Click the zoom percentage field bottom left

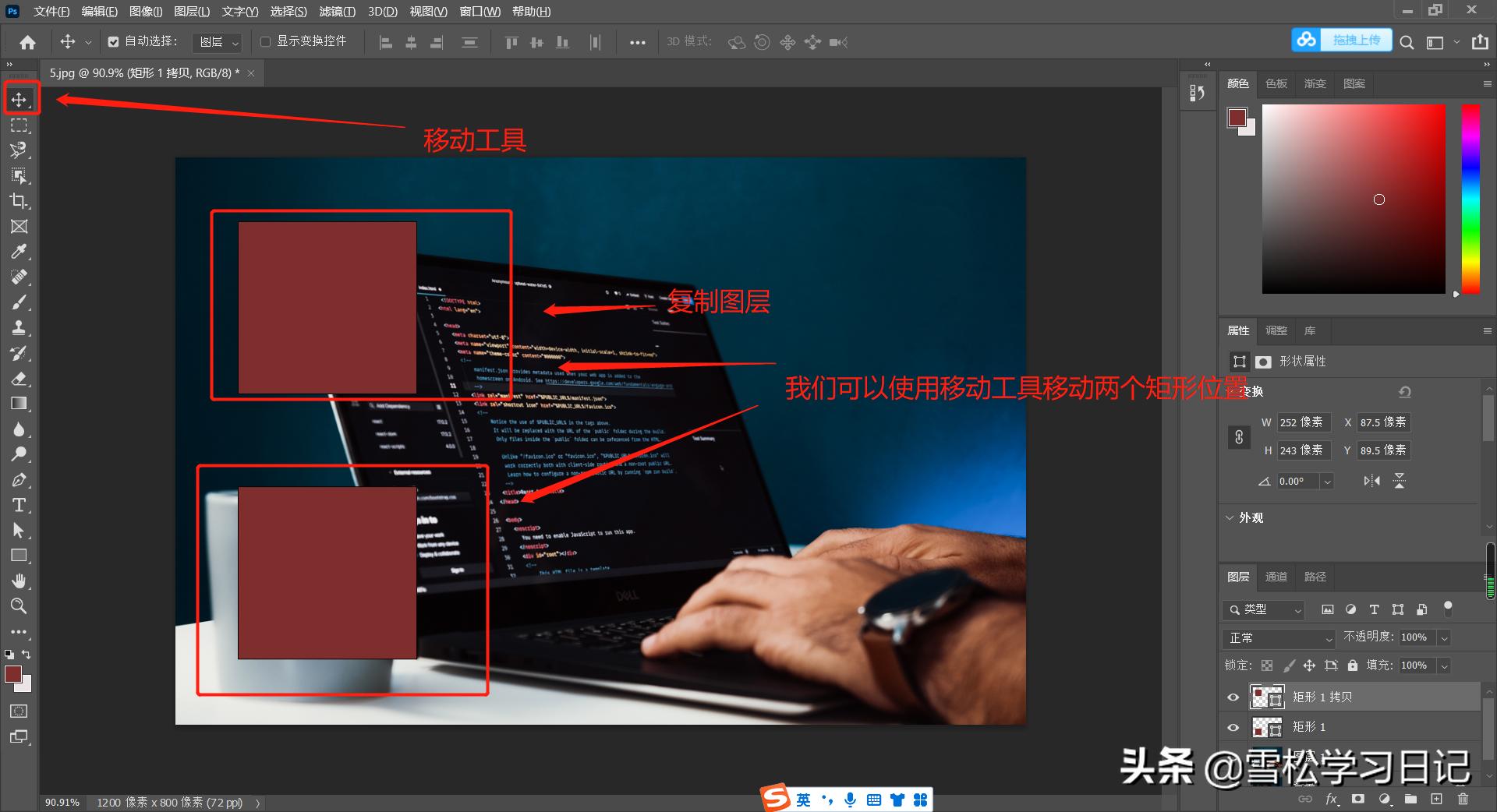click(x=62, y=802)
